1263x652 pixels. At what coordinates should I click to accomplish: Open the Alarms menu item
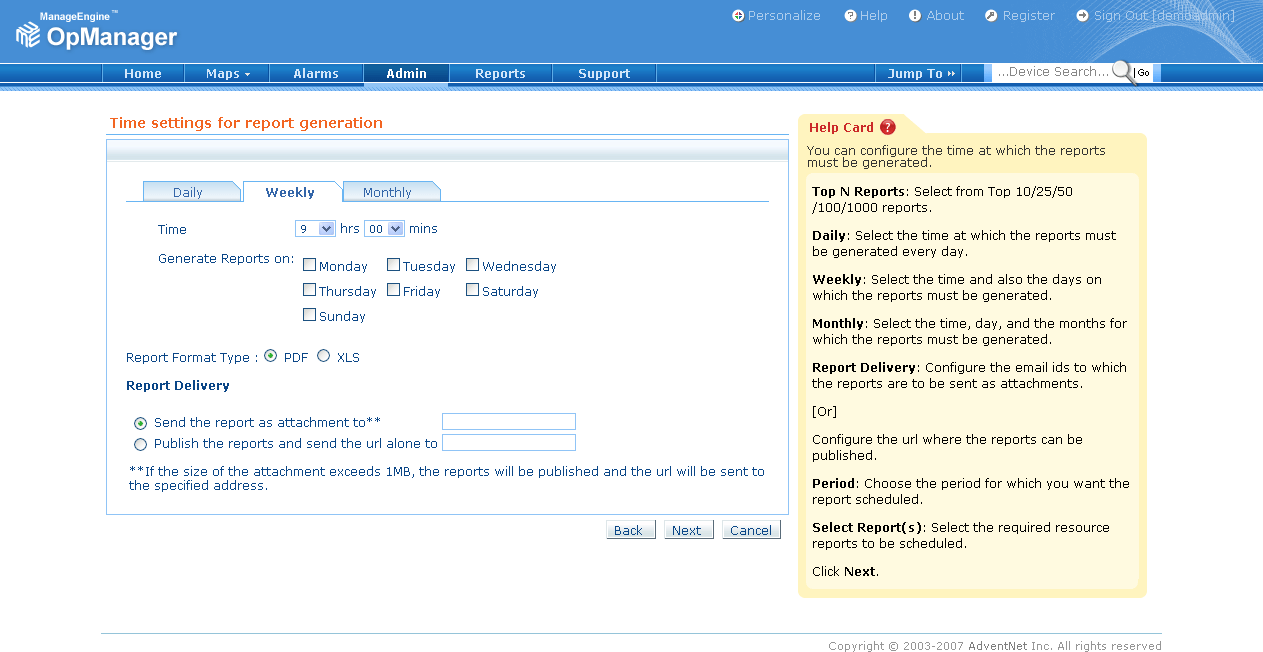(316, 73)
